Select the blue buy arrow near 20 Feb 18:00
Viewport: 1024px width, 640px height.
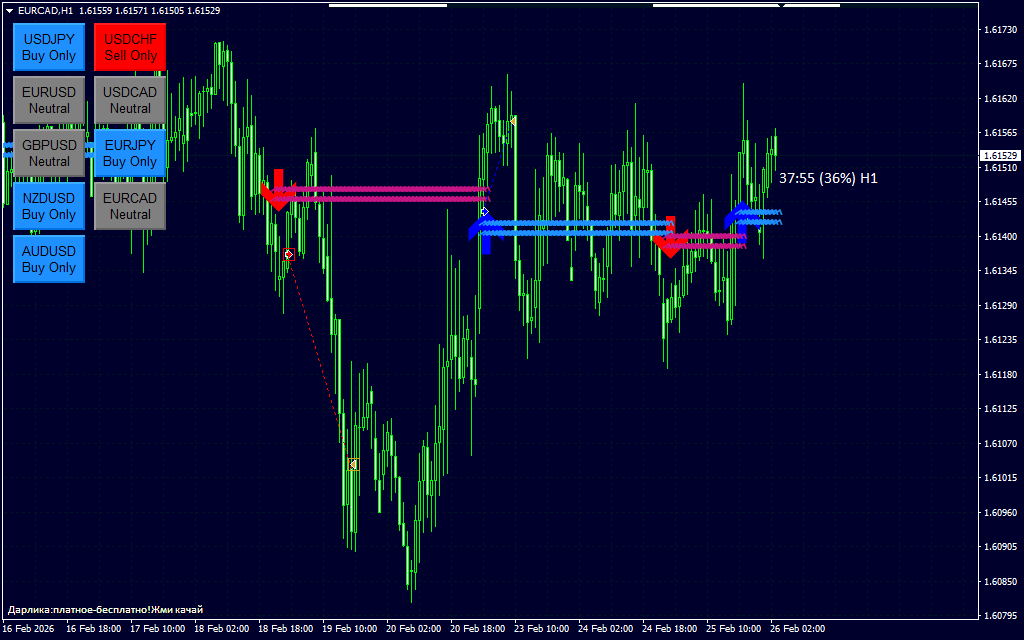pos(485,235)
